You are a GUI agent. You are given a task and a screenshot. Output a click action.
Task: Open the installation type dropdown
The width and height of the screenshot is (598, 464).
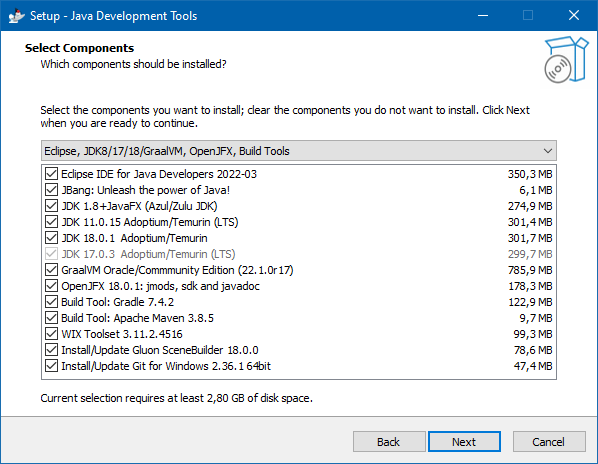299,151
